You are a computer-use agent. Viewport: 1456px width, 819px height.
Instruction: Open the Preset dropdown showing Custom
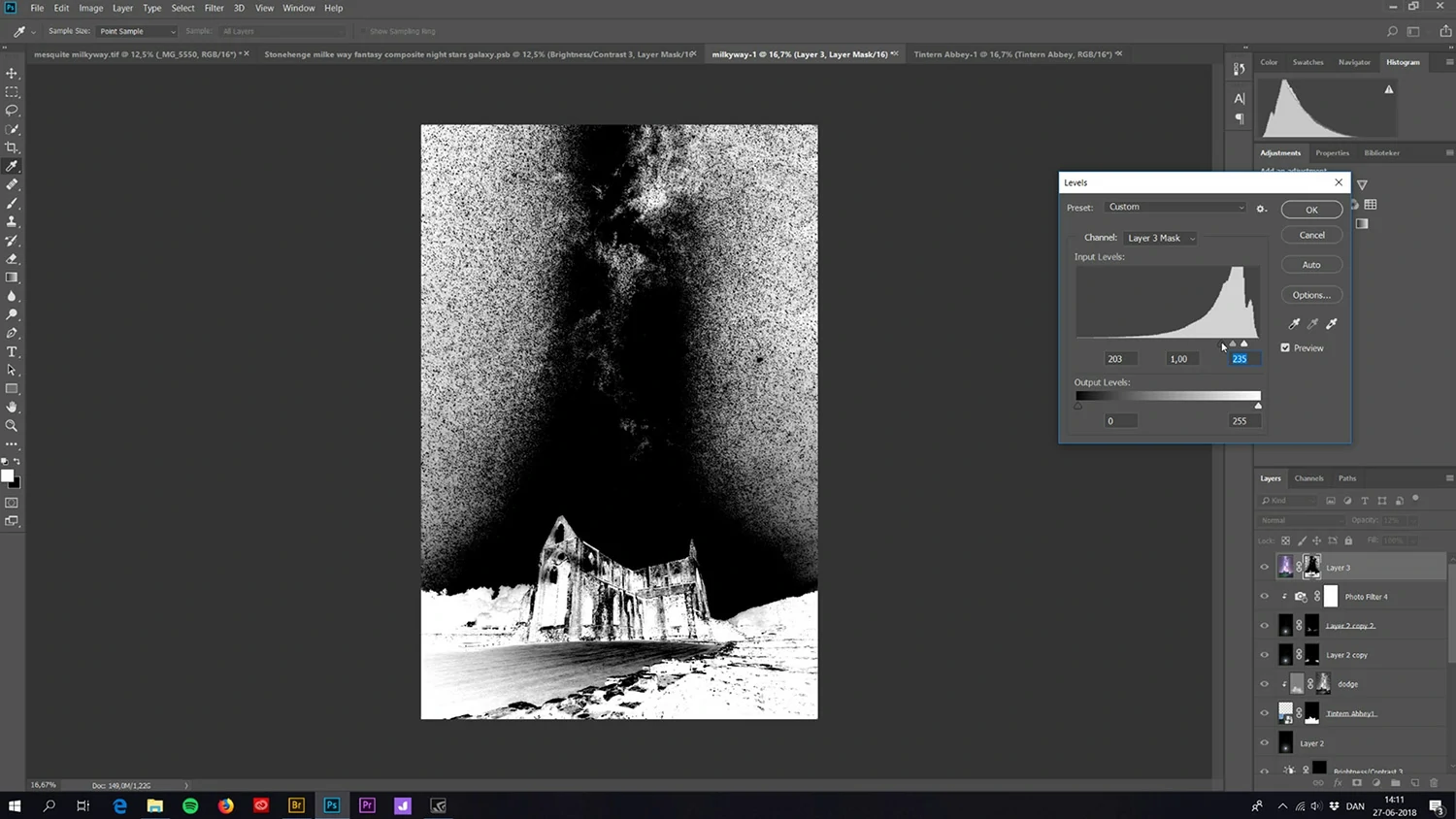point(1175,207)
